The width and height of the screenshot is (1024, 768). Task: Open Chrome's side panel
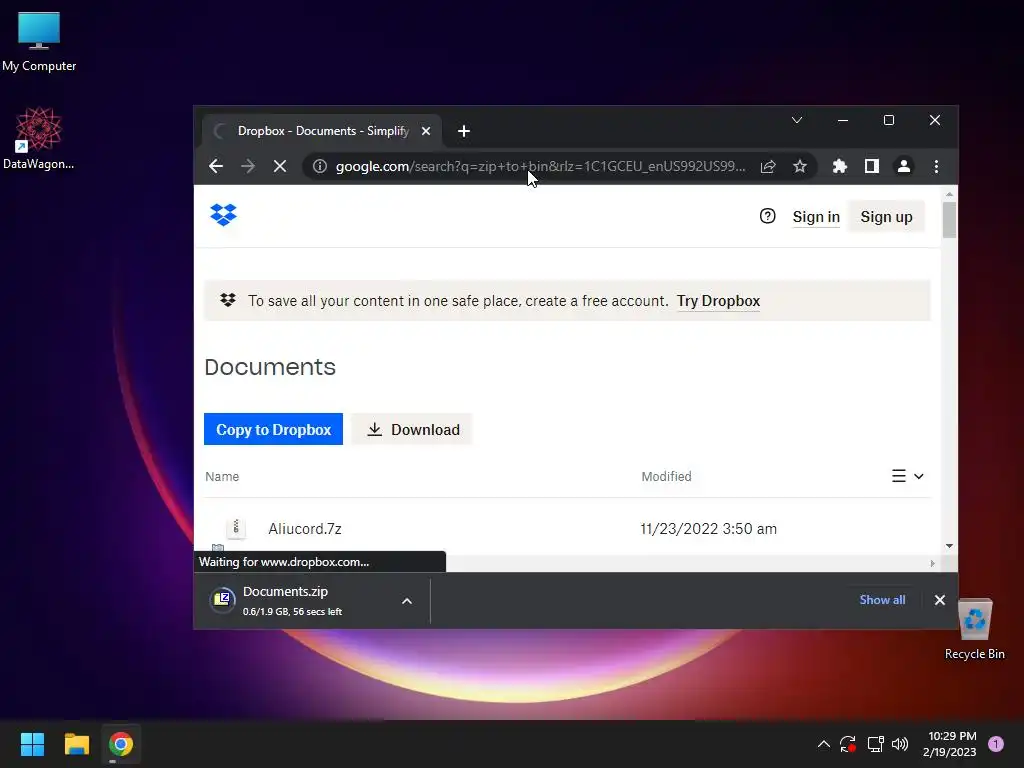871,167
